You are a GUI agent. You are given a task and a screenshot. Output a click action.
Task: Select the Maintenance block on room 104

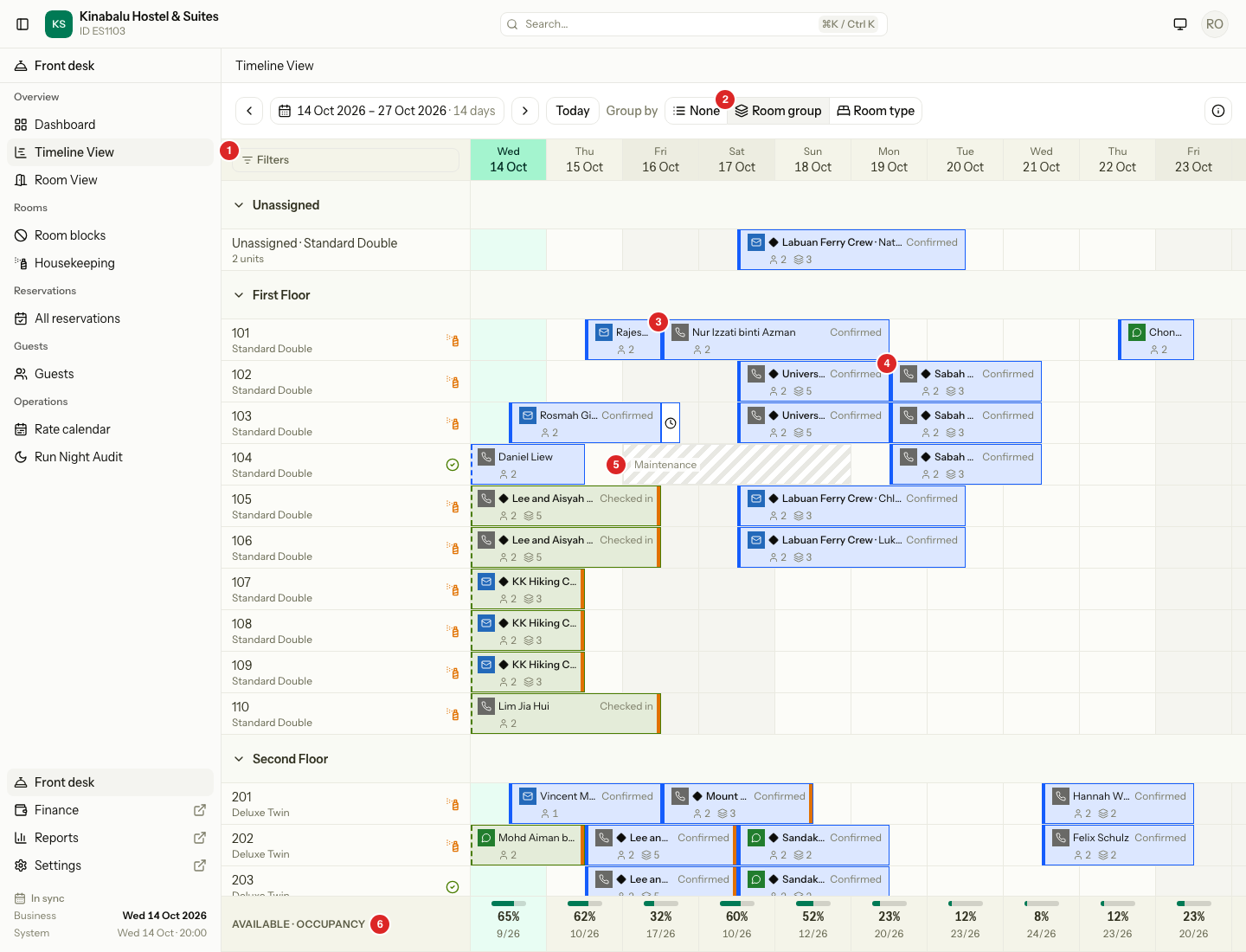737,465
